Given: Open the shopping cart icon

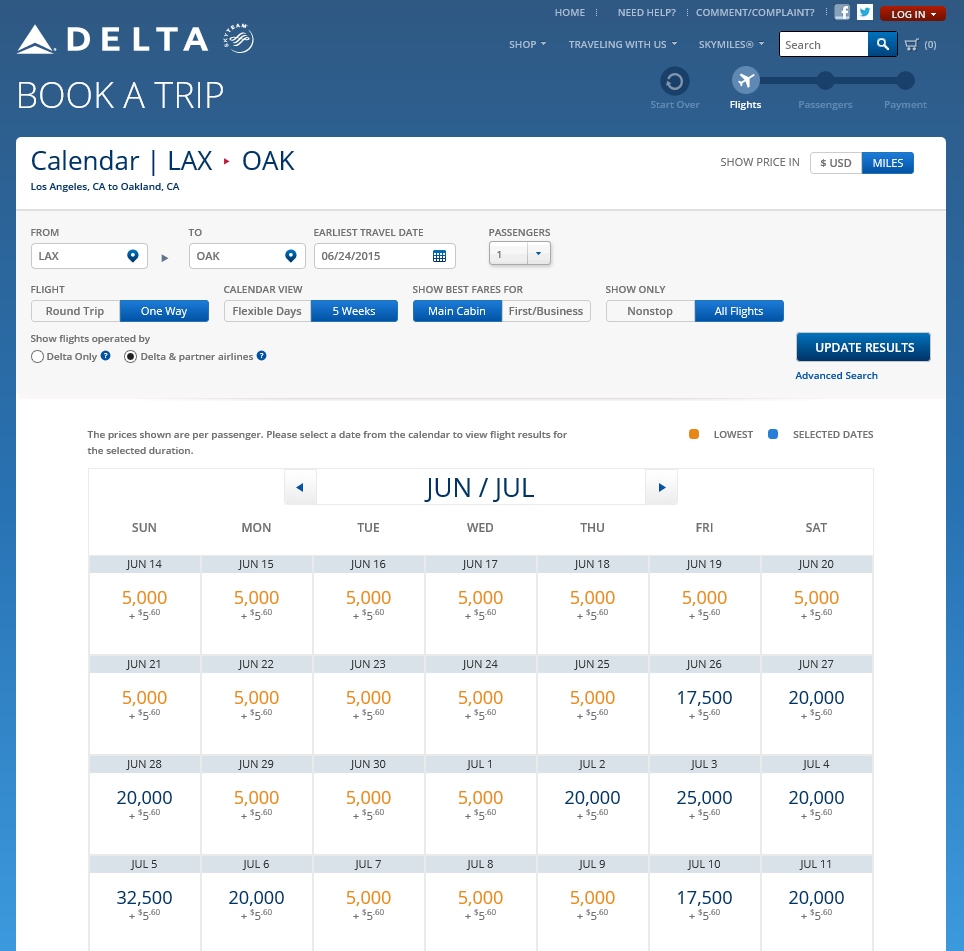Looking at the screenshot, I should [x=911, y=44].
